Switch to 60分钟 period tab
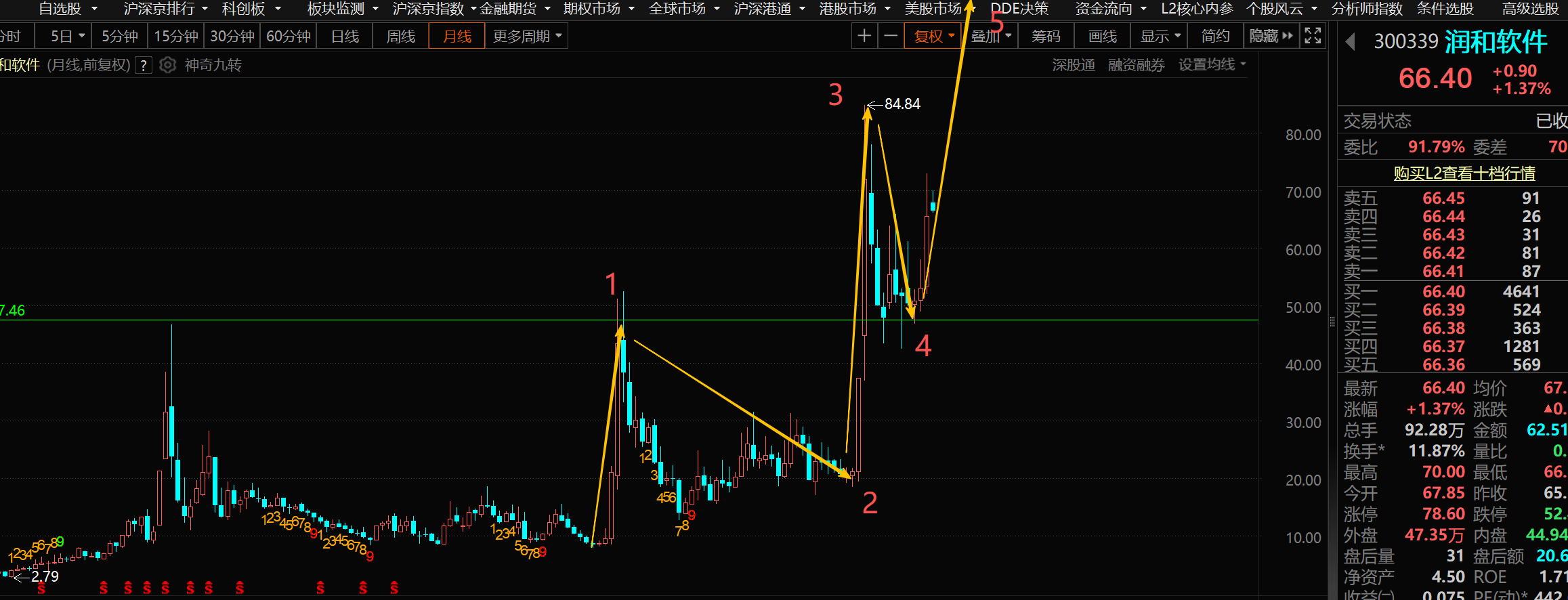The height and width of the screenshot is (600, 1568). (289, 36)
